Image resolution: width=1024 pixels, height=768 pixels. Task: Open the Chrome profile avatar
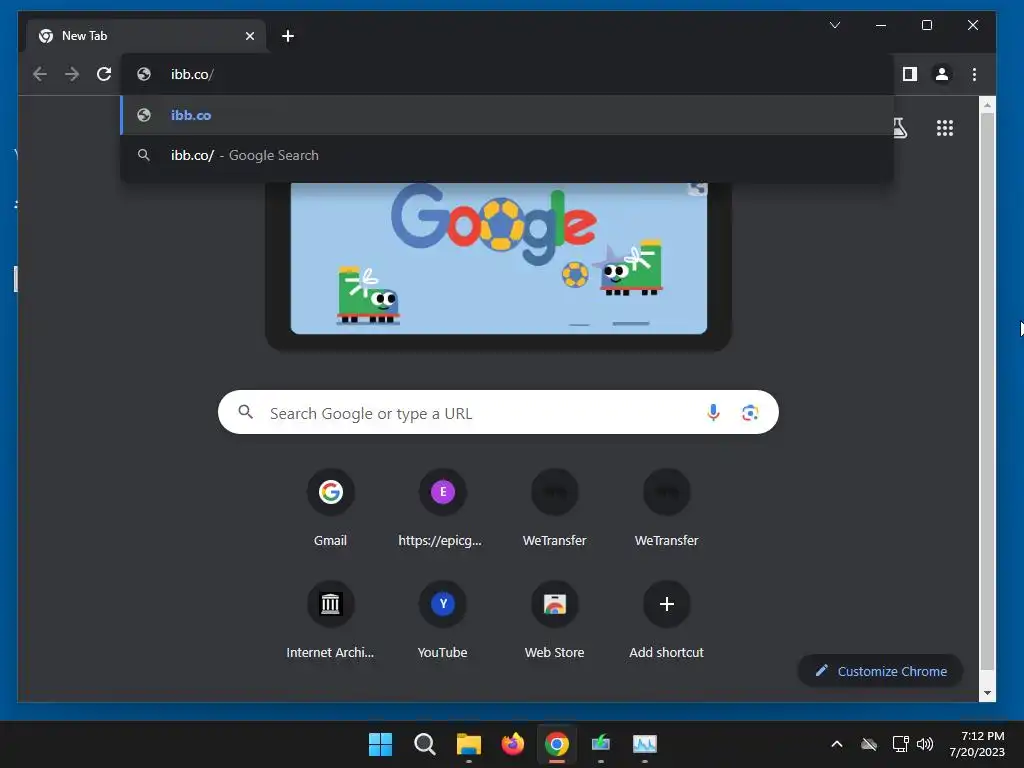click(x=942, y=74)
